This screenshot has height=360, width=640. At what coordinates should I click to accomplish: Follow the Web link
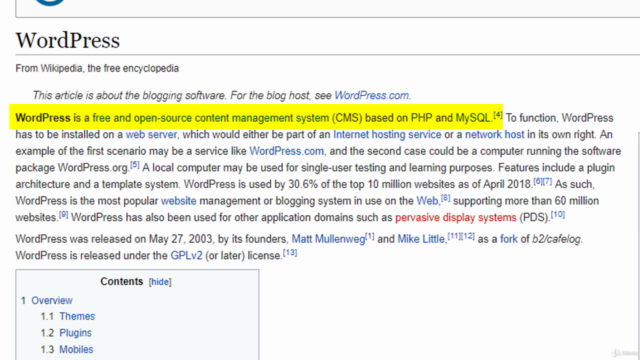coord(427,201)
